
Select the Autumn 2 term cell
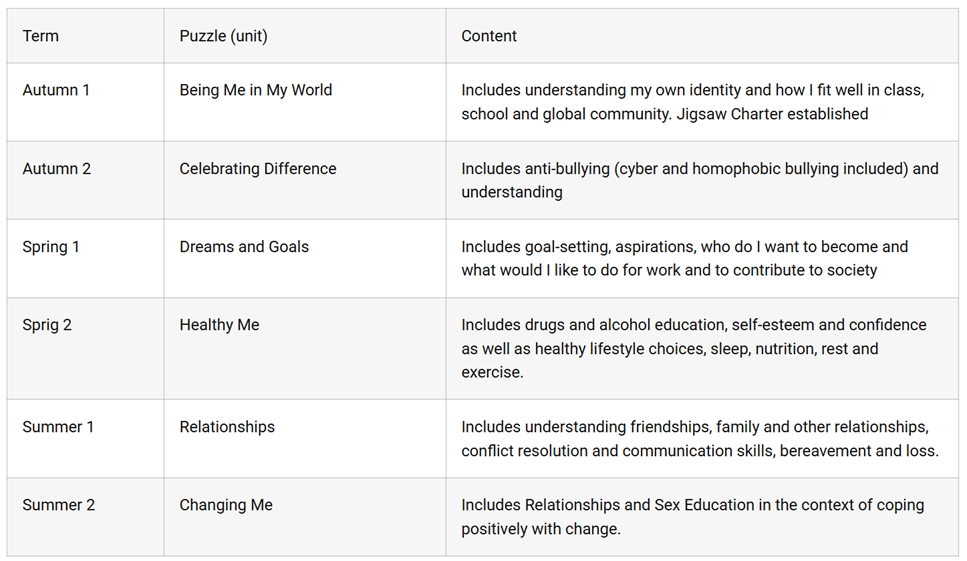tap(56, 169)
